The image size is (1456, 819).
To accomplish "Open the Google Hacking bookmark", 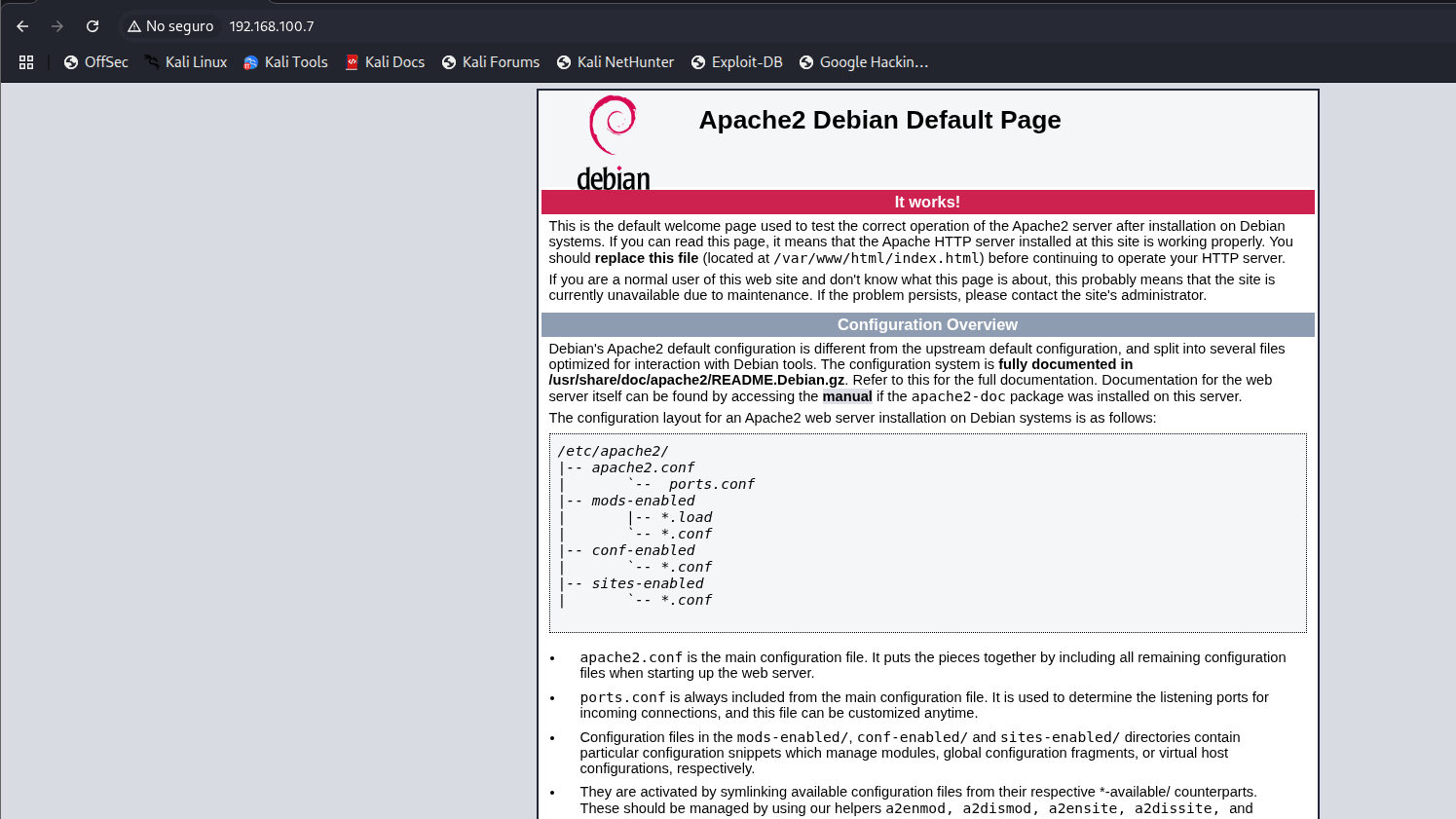I will (x=864, y=62).
